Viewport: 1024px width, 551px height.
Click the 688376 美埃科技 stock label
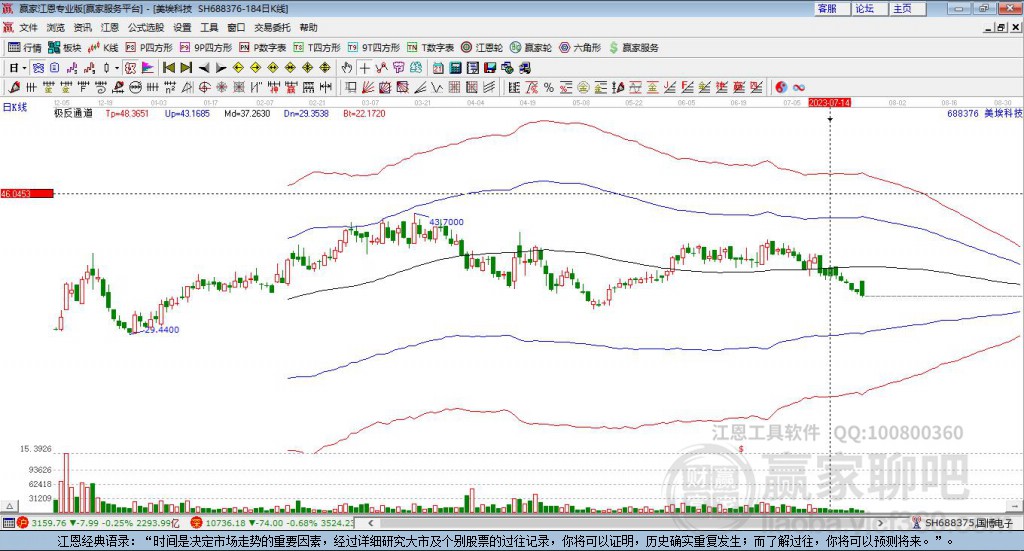pos(985,114)
